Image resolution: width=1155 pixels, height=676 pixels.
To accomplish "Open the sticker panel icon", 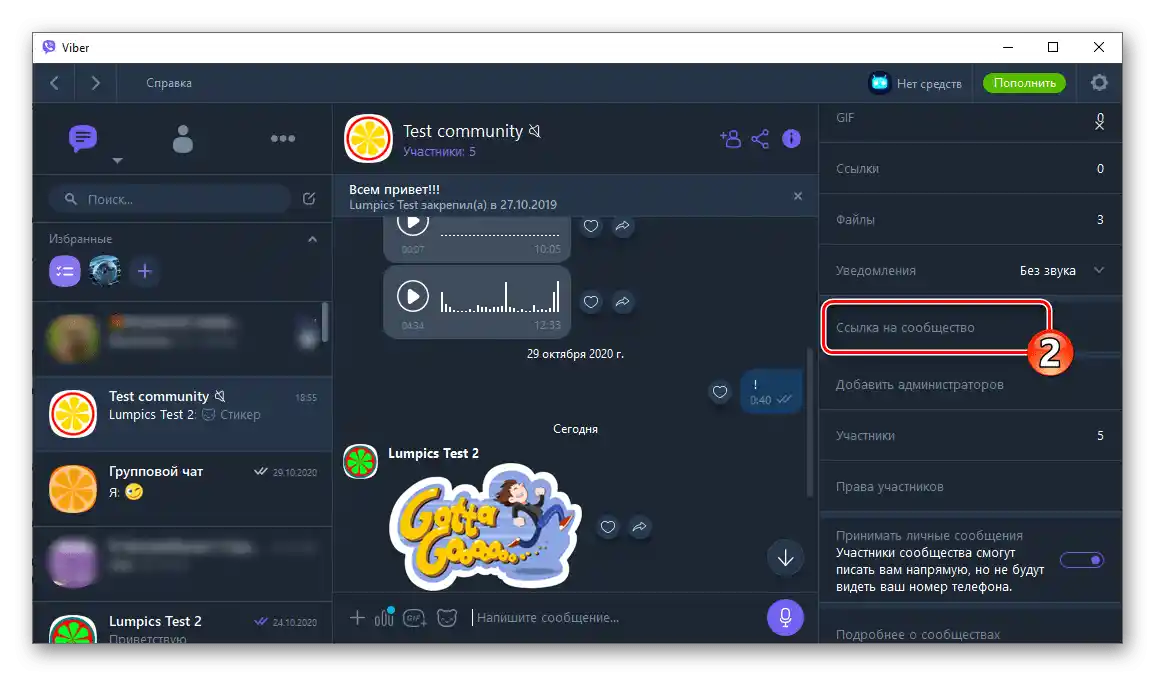I will 448,617.
